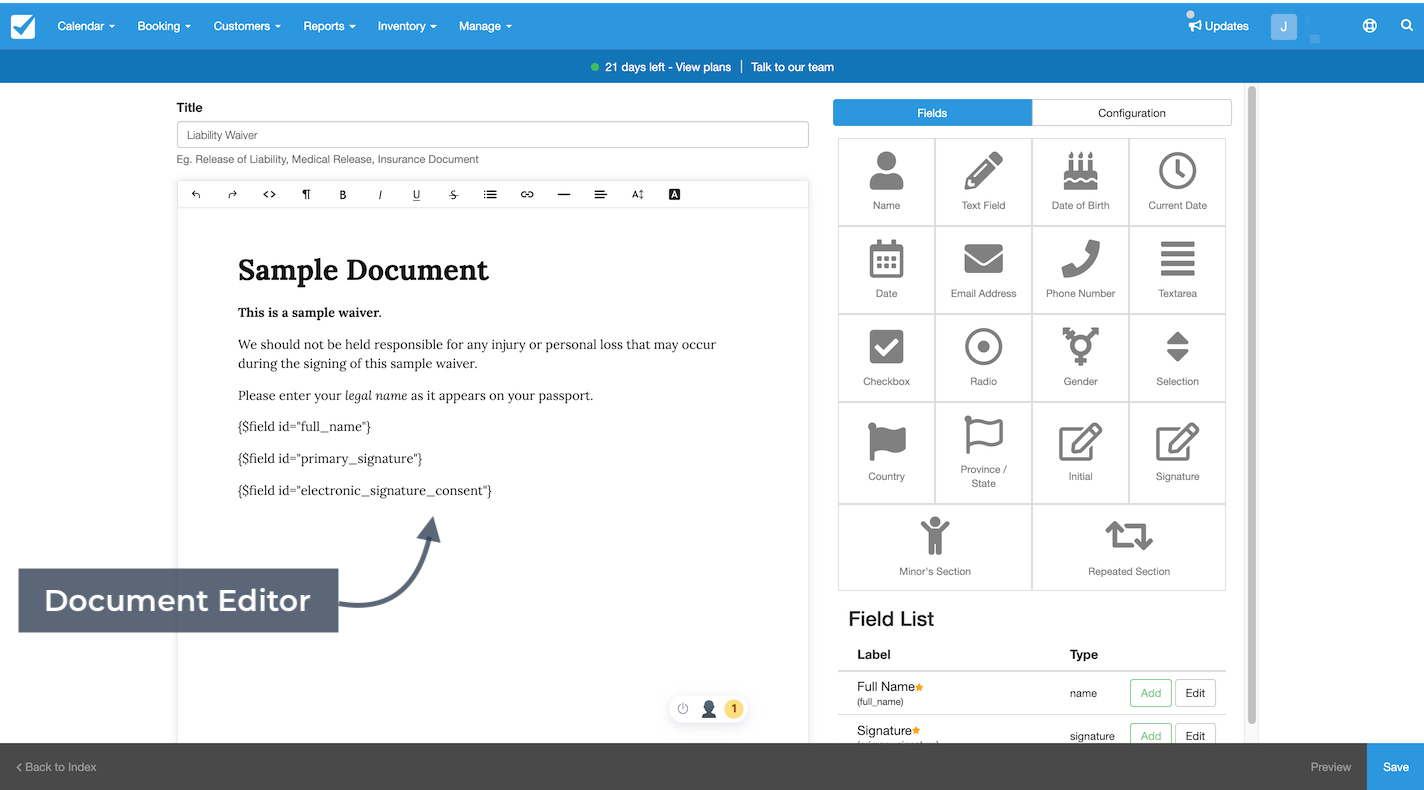Add an Initial field

1080,453
